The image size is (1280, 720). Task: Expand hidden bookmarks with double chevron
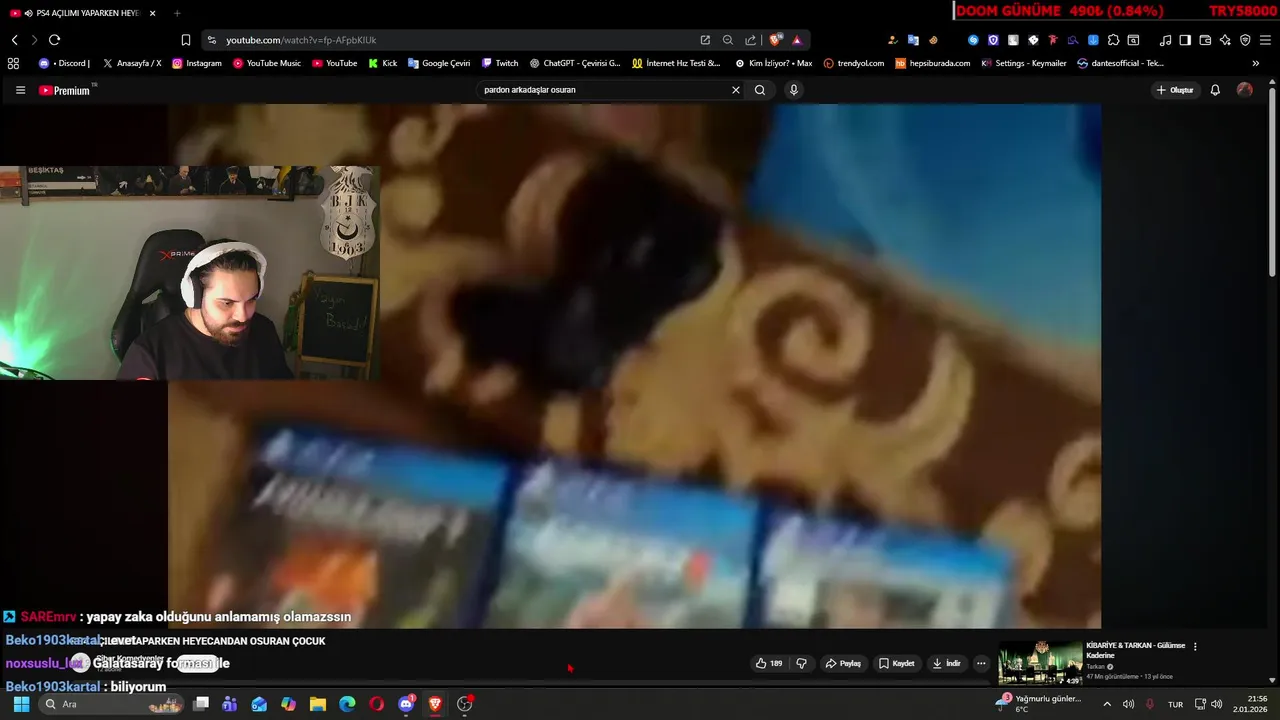[x=1256, y=63]
